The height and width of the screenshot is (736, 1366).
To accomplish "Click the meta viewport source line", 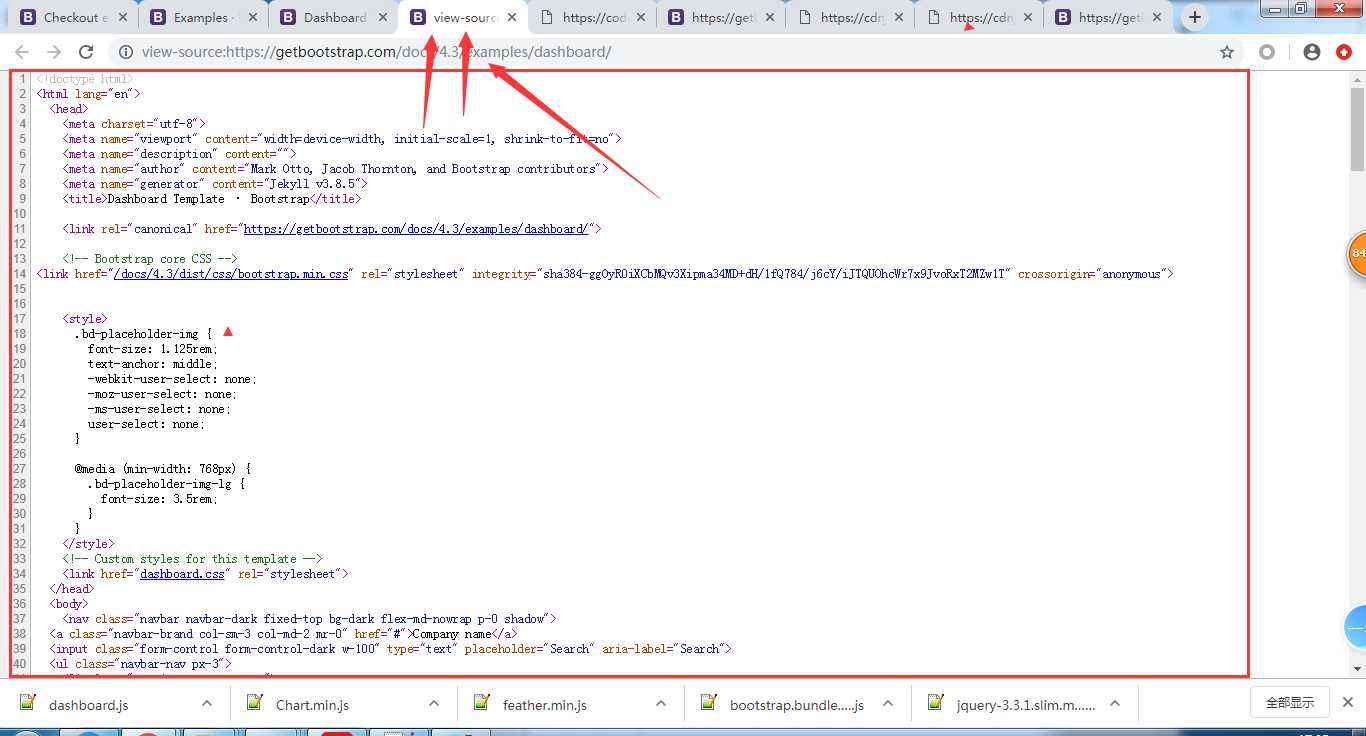I will click(x=342, y=139).
